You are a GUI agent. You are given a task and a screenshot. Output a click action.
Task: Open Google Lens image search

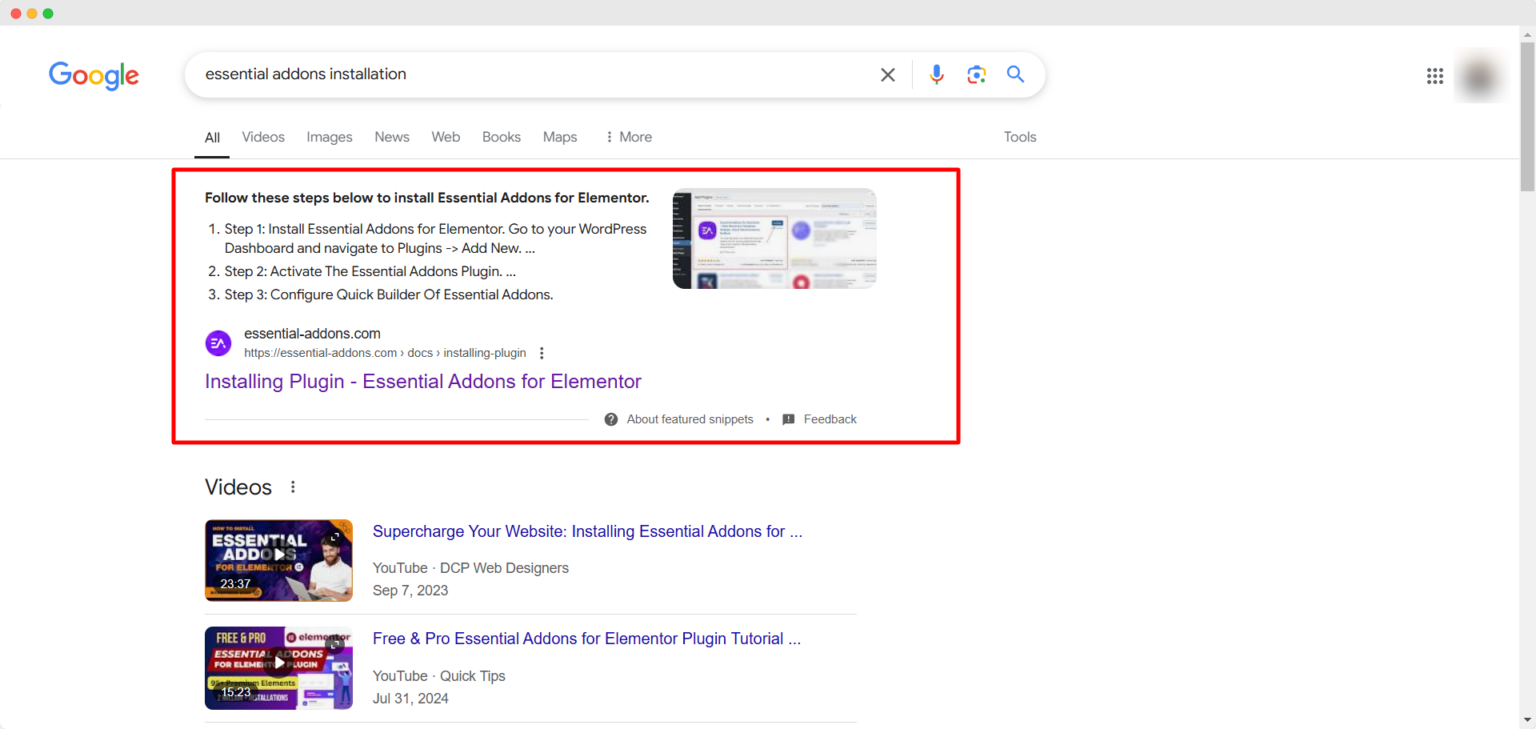976,74
